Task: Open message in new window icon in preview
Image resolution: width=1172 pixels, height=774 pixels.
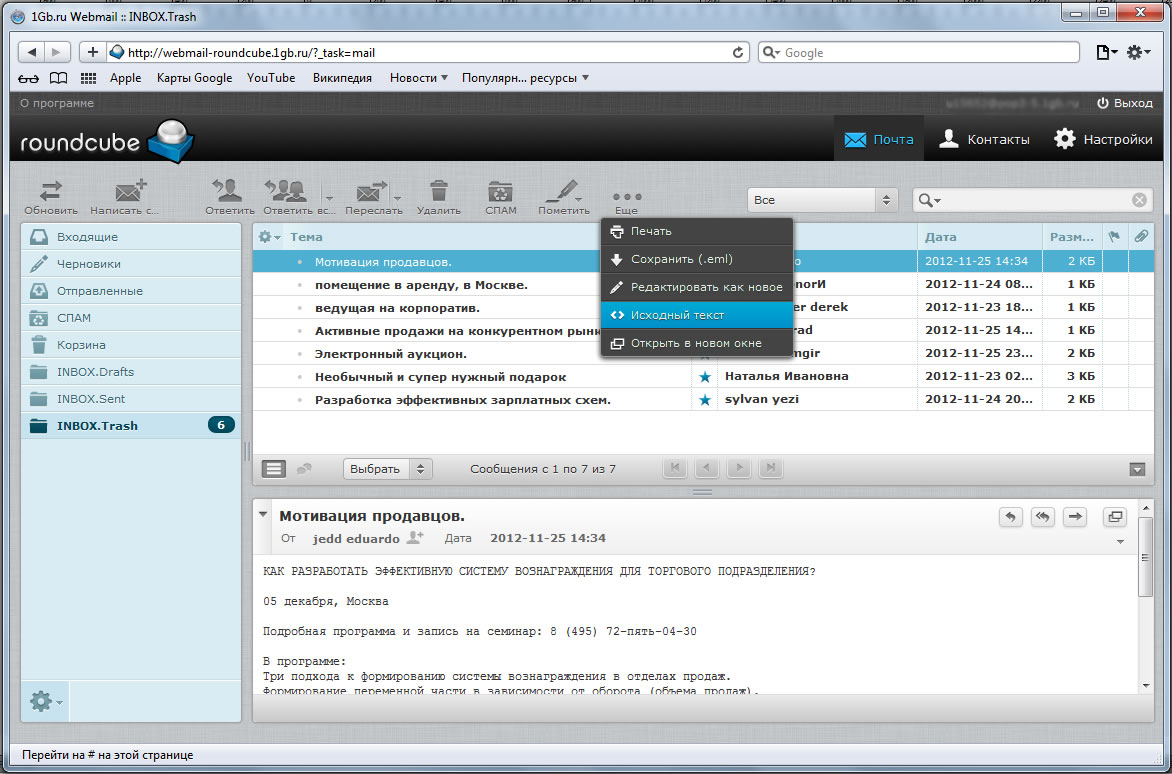Action: [x=1113, y=516]
